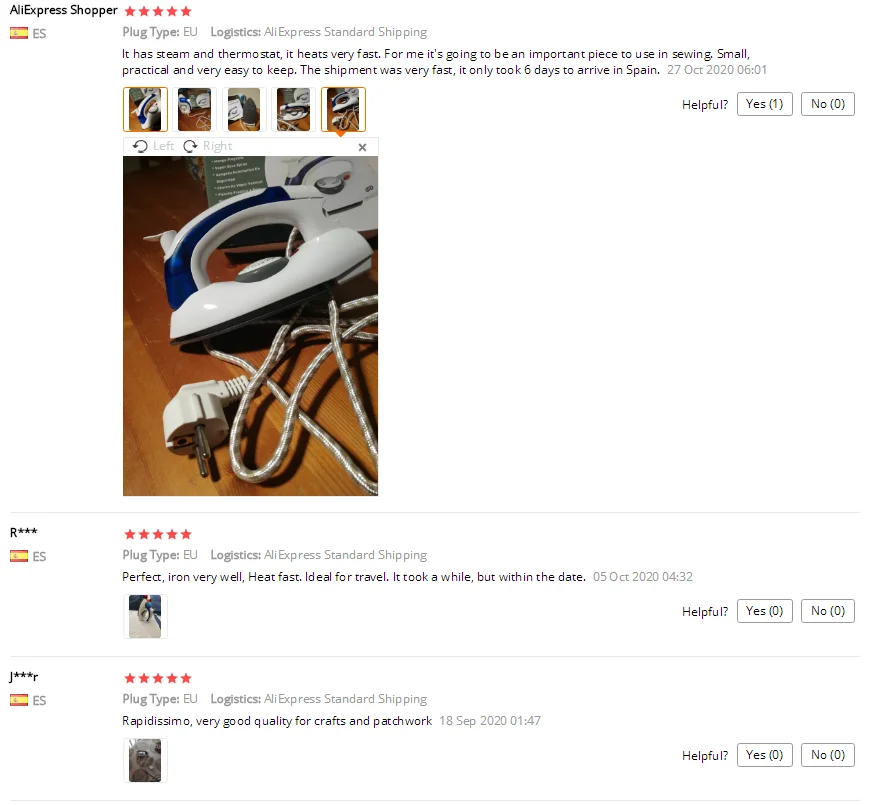The height and width of the screenshot is (805, 874).
Task: Click the large enlarged iron photo
Action: tap(250, 326)
